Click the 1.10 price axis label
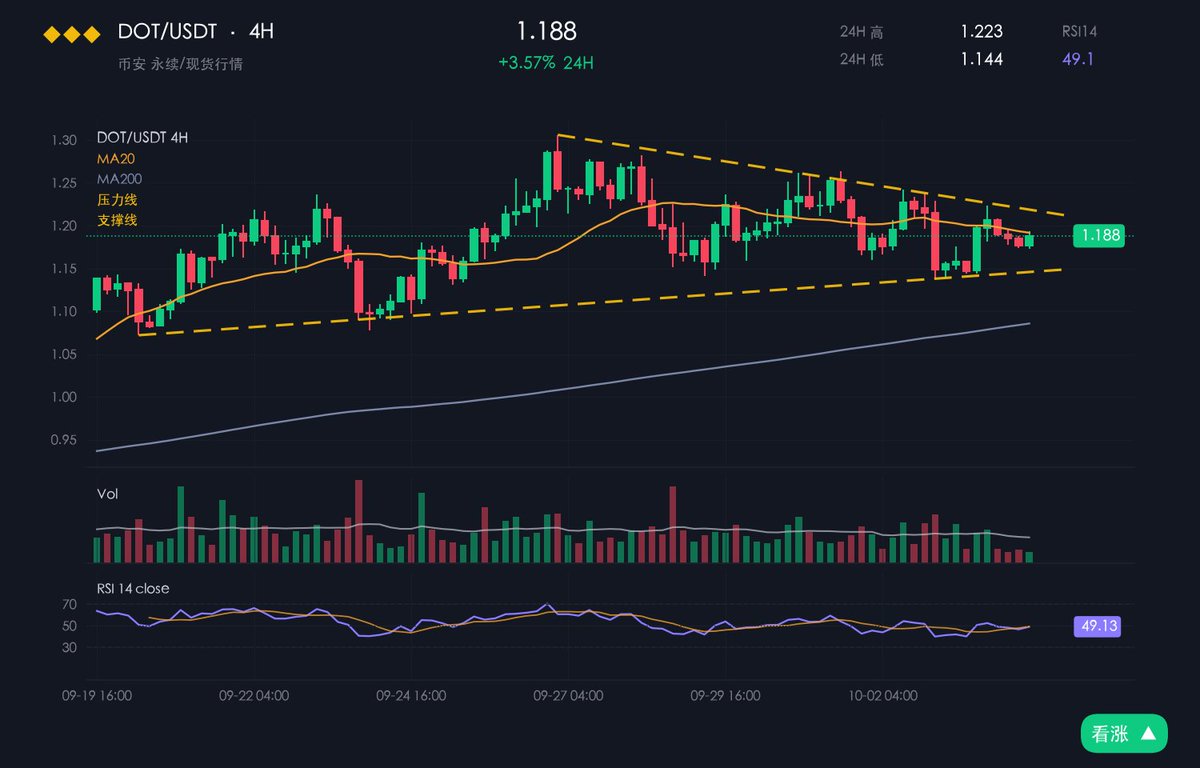1200x768 pixels. 64,312
